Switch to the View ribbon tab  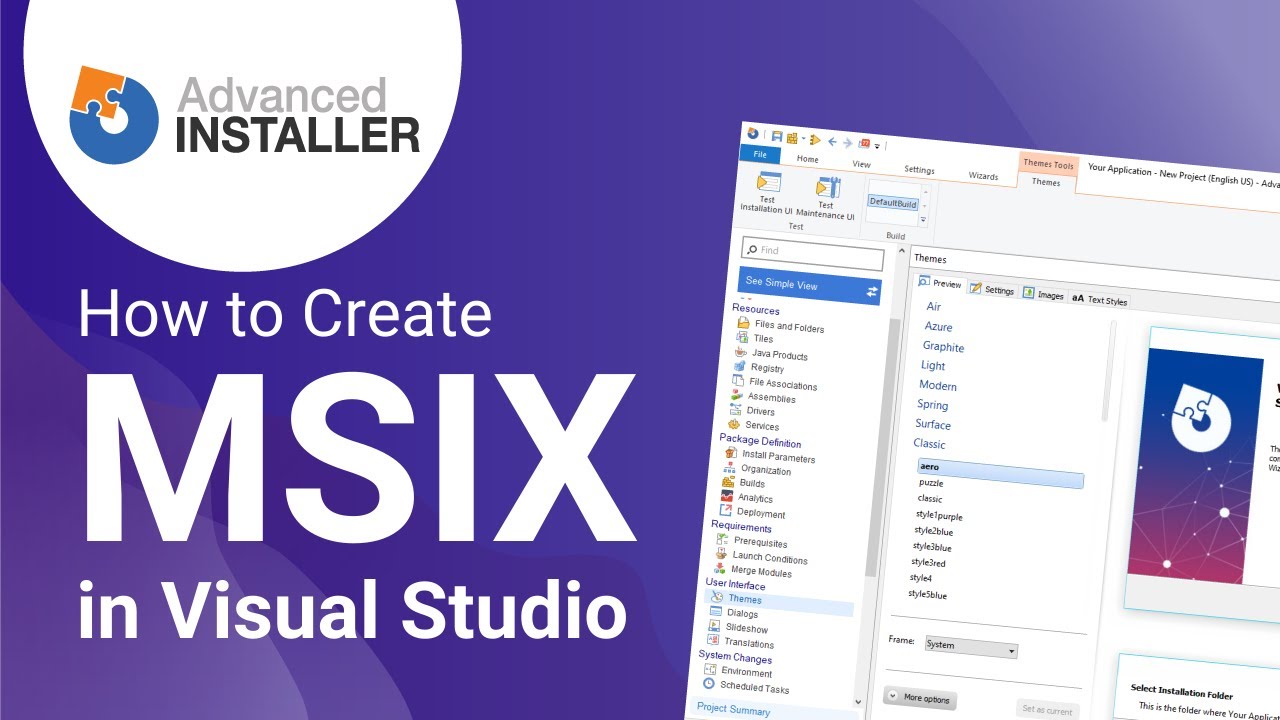[861, 164]
